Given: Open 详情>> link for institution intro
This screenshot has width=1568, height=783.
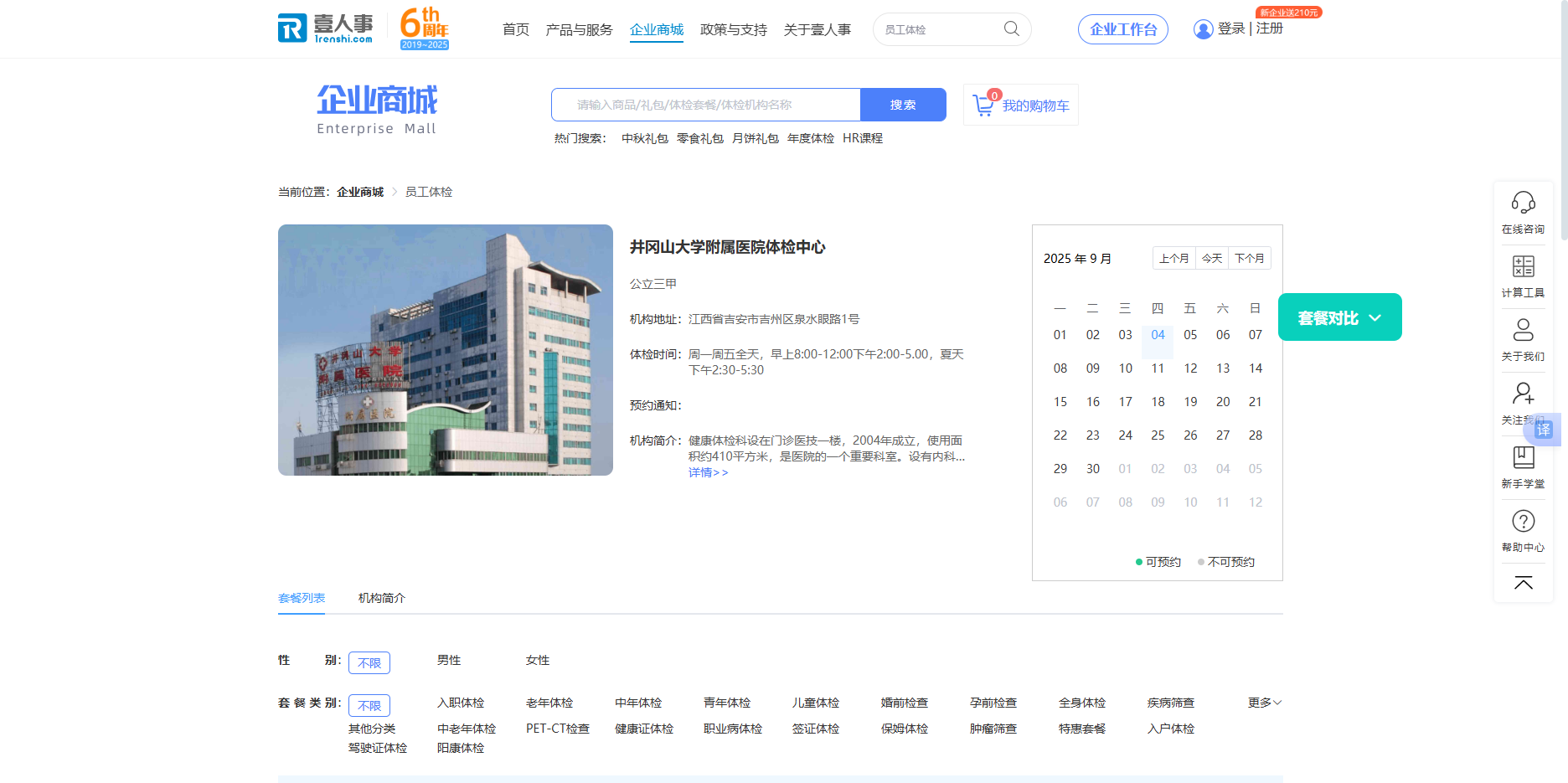Looking at the screenshot, I should coord(709,472).
